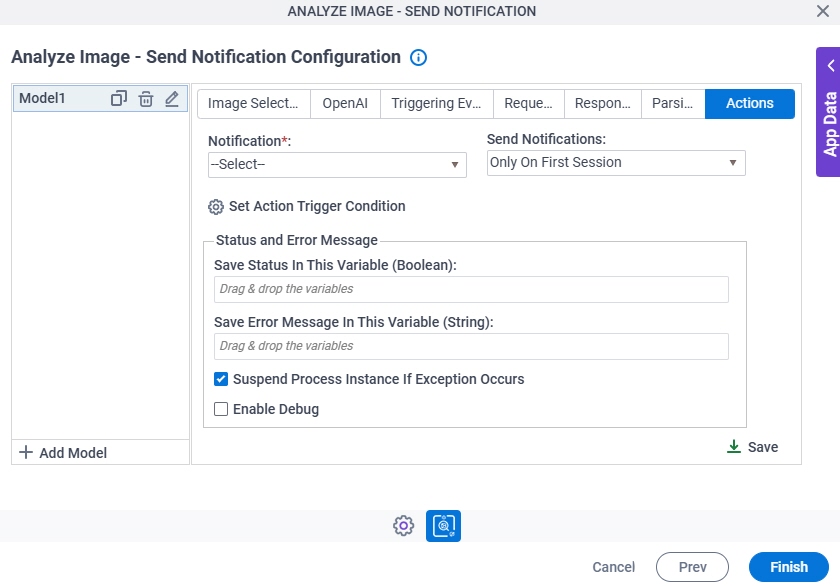Image resolution: width=840 pixels, height=586 pixels.
Task: Open the Parsi... tab
Action: click(673, 103)
